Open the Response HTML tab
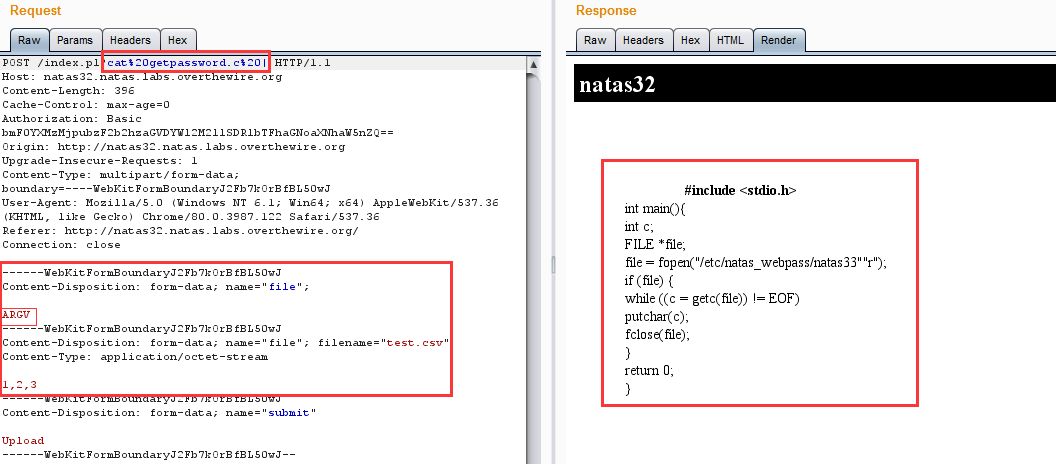 (730, 41)
